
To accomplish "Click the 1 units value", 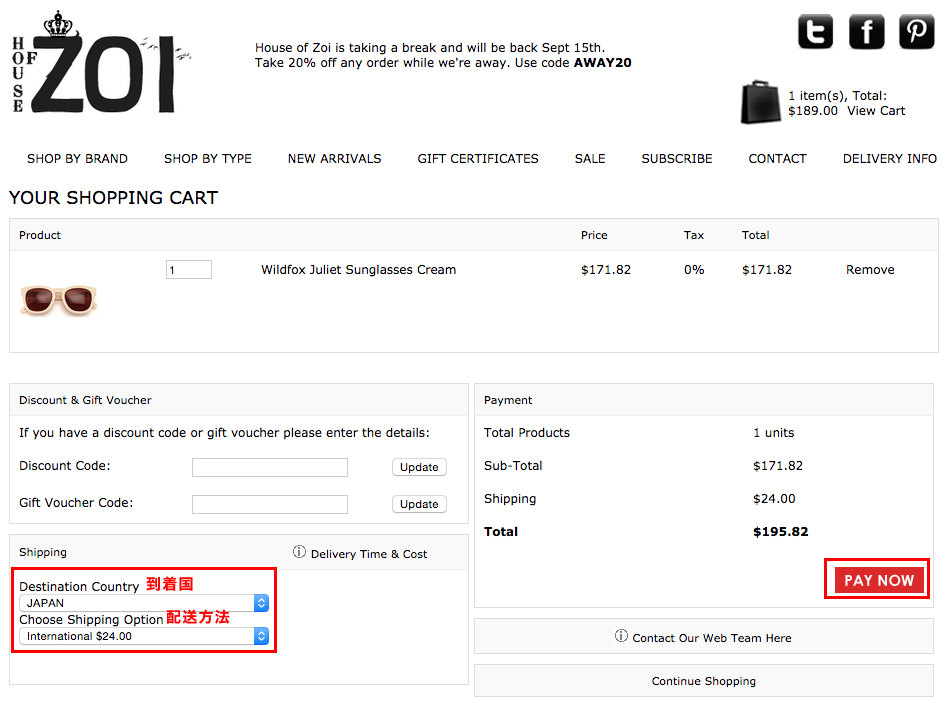I will (773, 433).
